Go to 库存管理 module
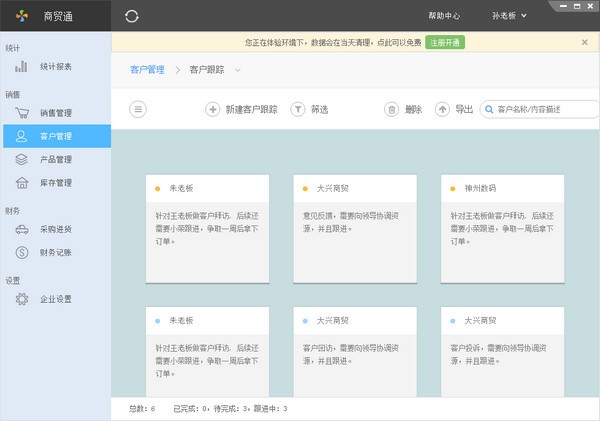This screenshot has height=421, width=600. [55, 183]
